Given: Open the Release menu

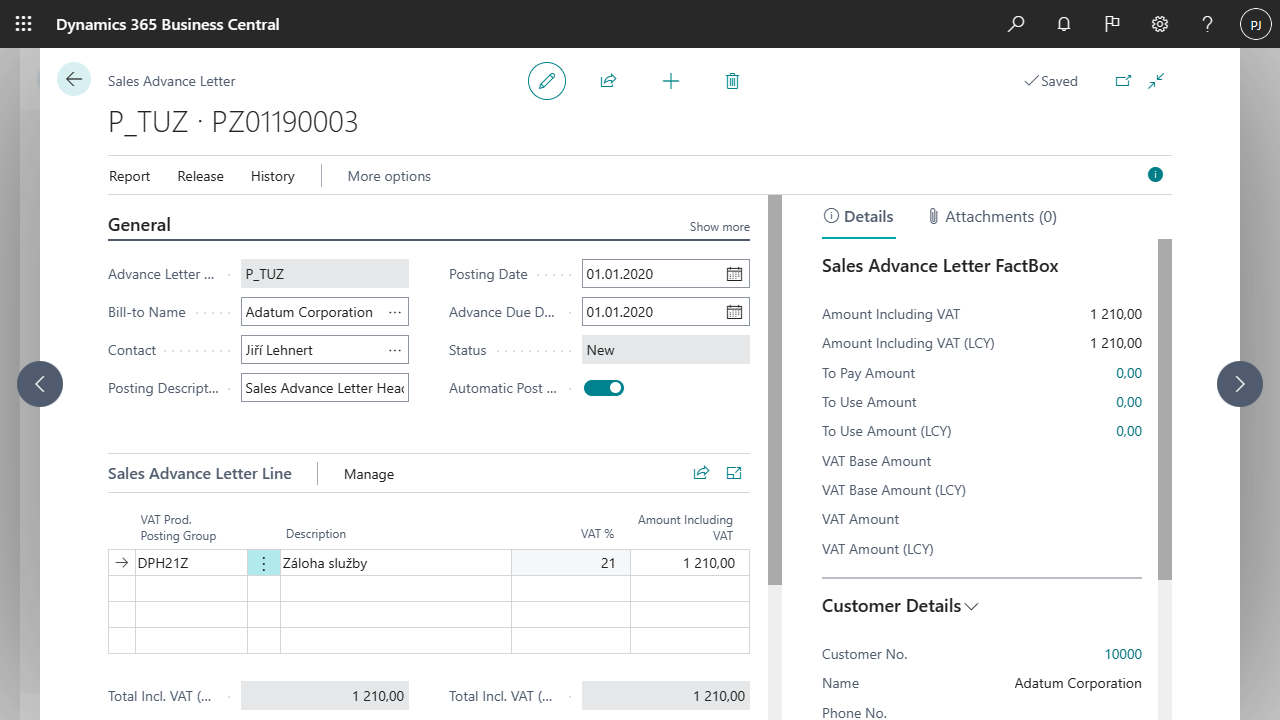Looking at the screenshot, I should coord(201,176).
